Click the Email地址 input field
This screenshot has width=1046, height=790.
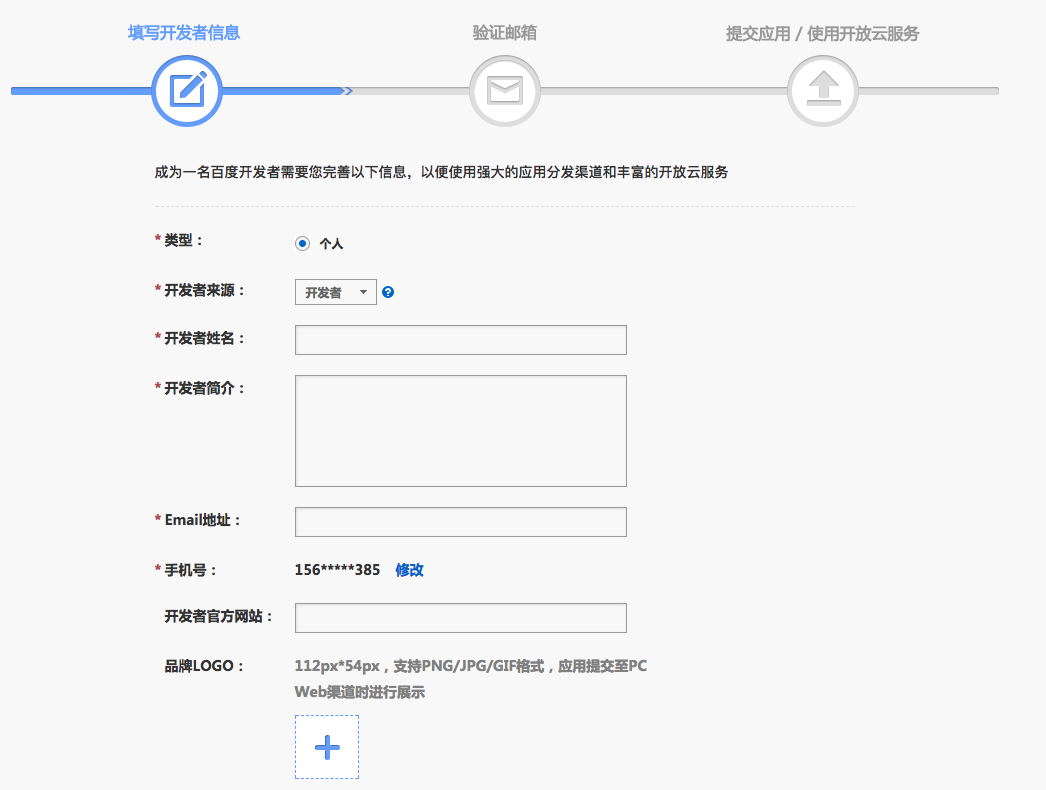pyautogui.click(x=460, y=521)
